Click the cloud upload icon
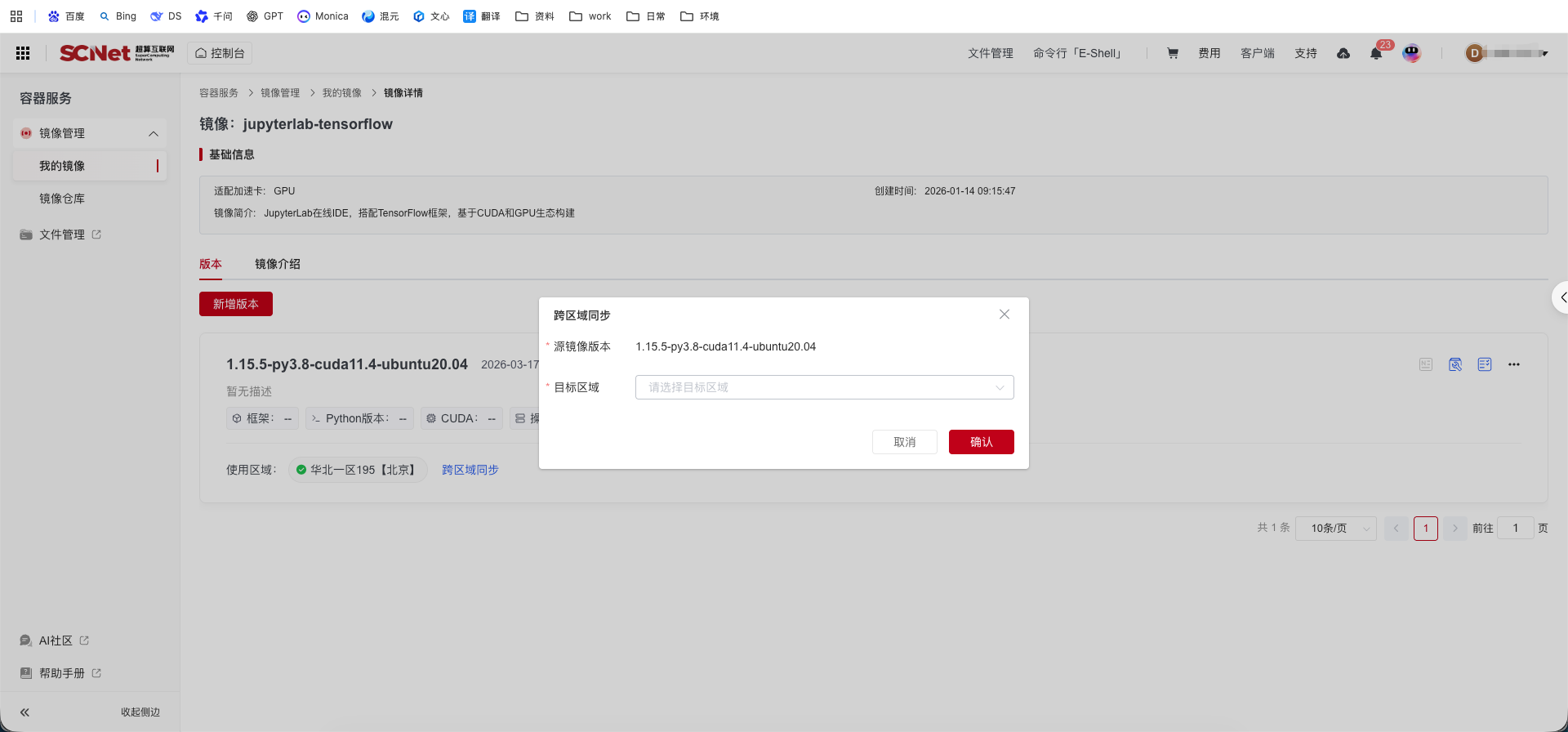1568x732 pixels. point(1343,53)
